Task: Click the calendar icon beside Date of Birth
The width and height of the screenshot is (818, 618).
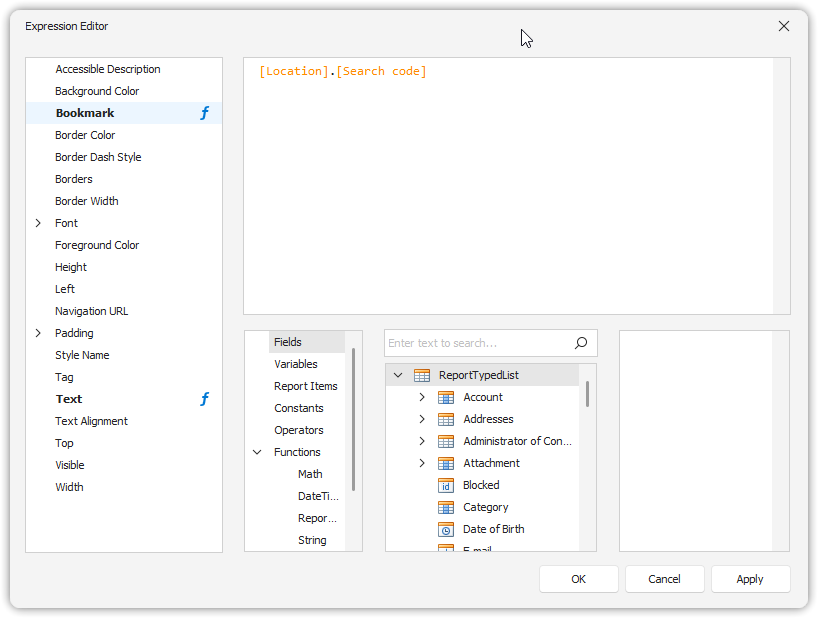Action: (x=445, y=529)
